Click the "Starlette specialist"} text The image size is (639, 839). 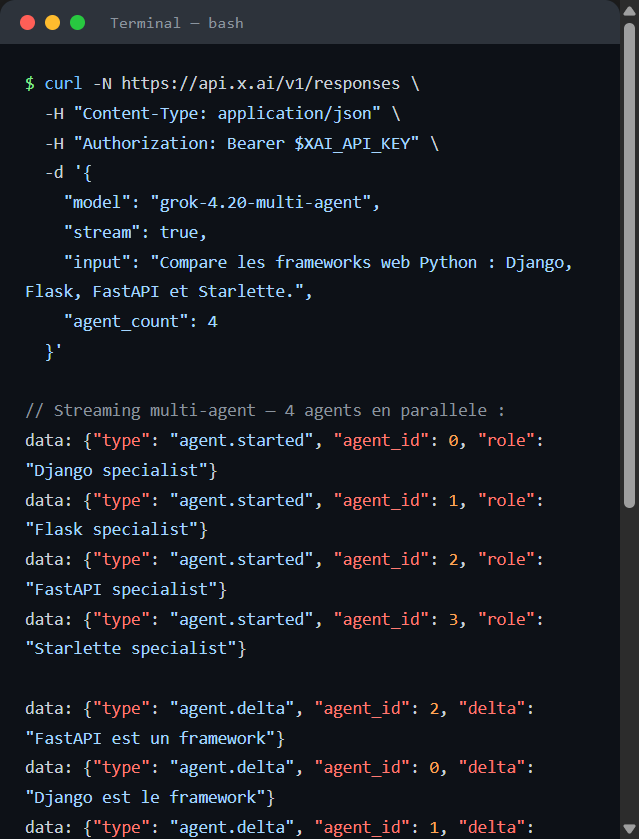(136, 649)
